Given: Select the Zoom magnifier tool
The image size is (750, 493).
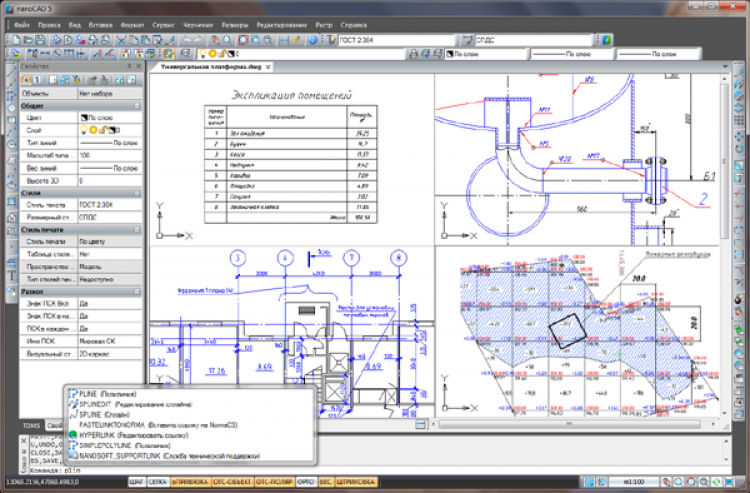Looking at the screenshot, I should click(x=228, y=40).
